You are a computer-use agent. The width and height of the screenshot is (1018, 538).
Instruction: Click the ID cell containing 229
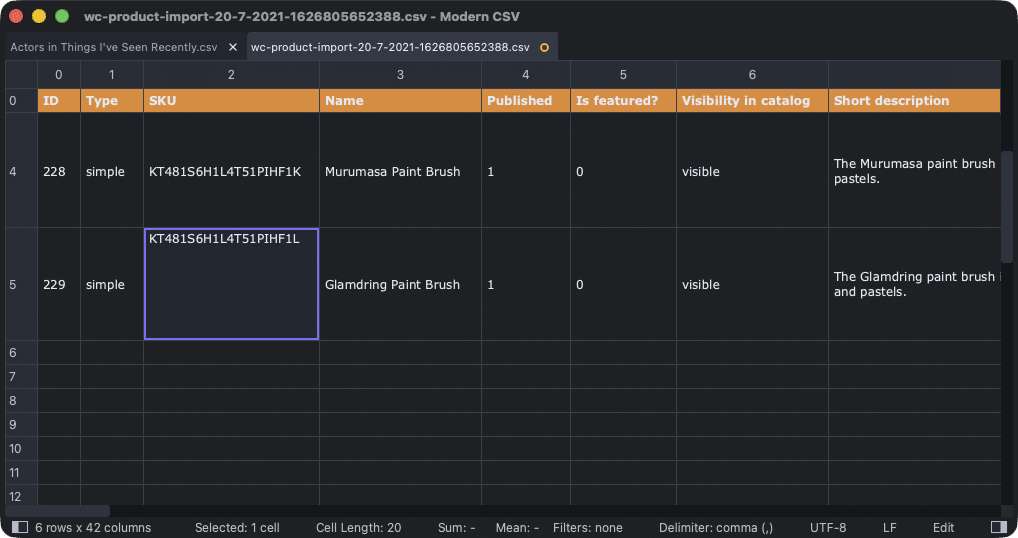pos(59,284)
